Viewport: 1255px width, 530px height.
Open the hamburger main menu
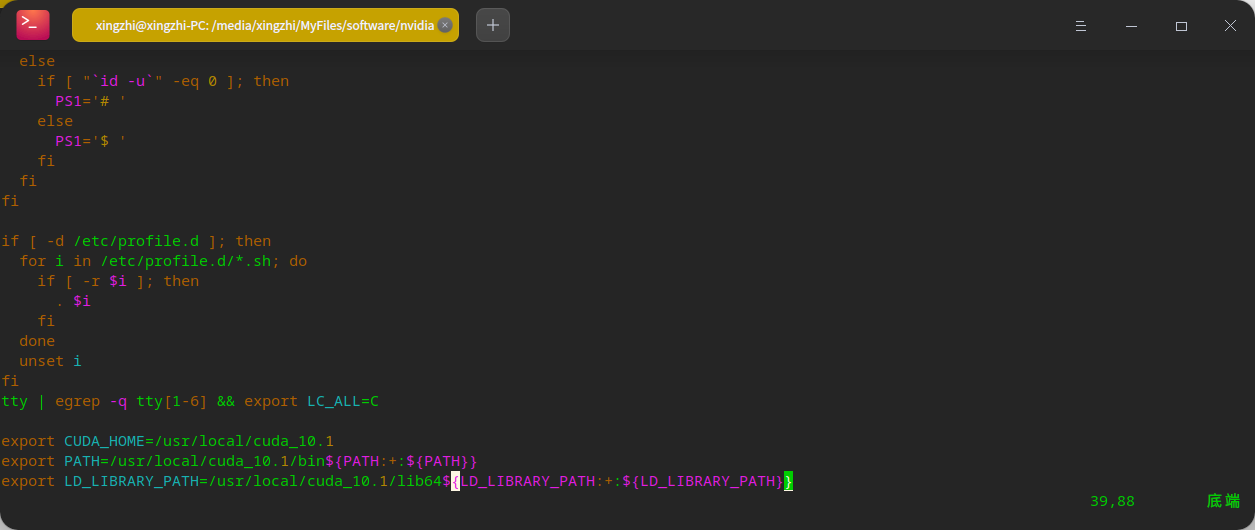(1080, 26)
